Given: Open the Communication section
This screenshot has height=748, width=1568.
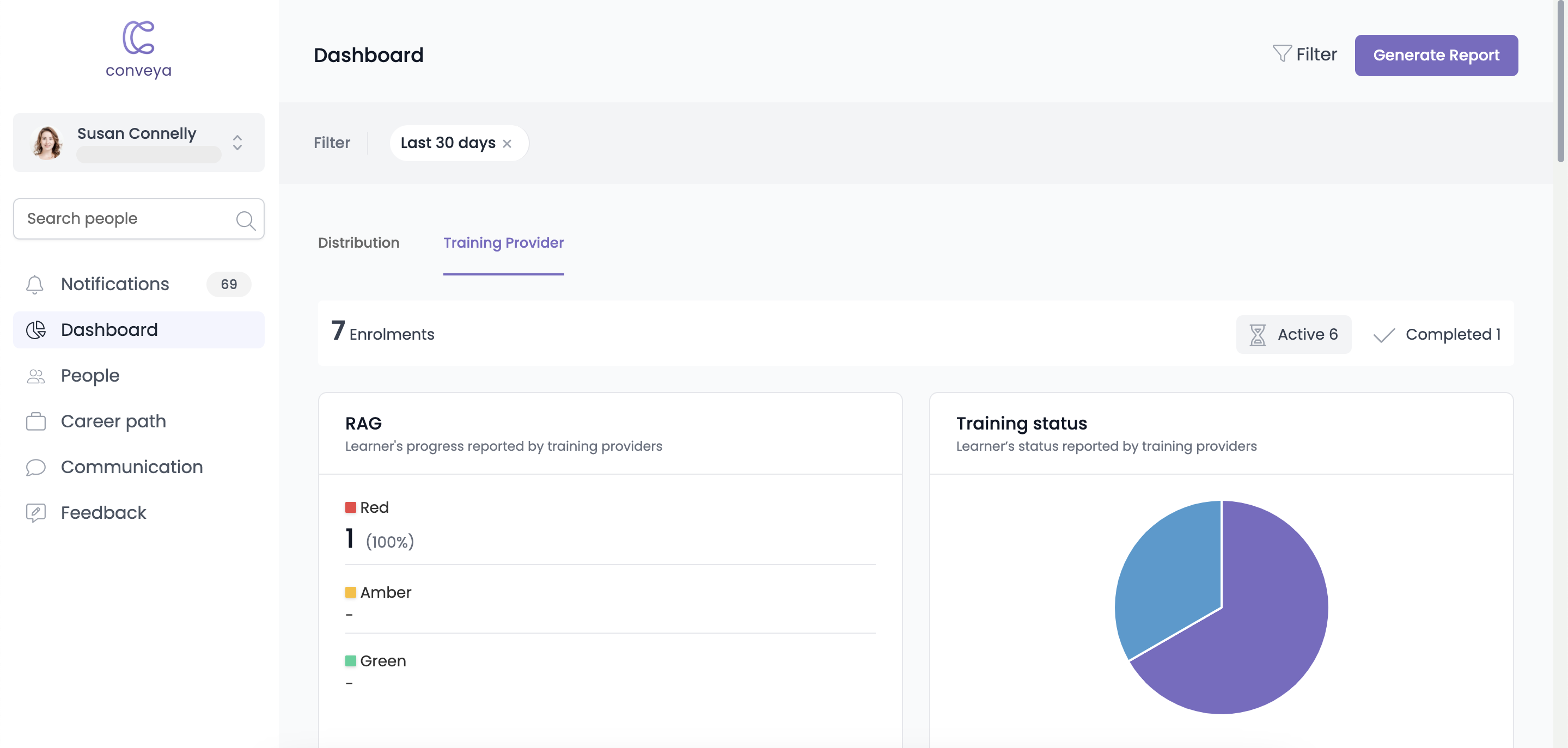Looking at the screenshot, I should coord(139,467).
